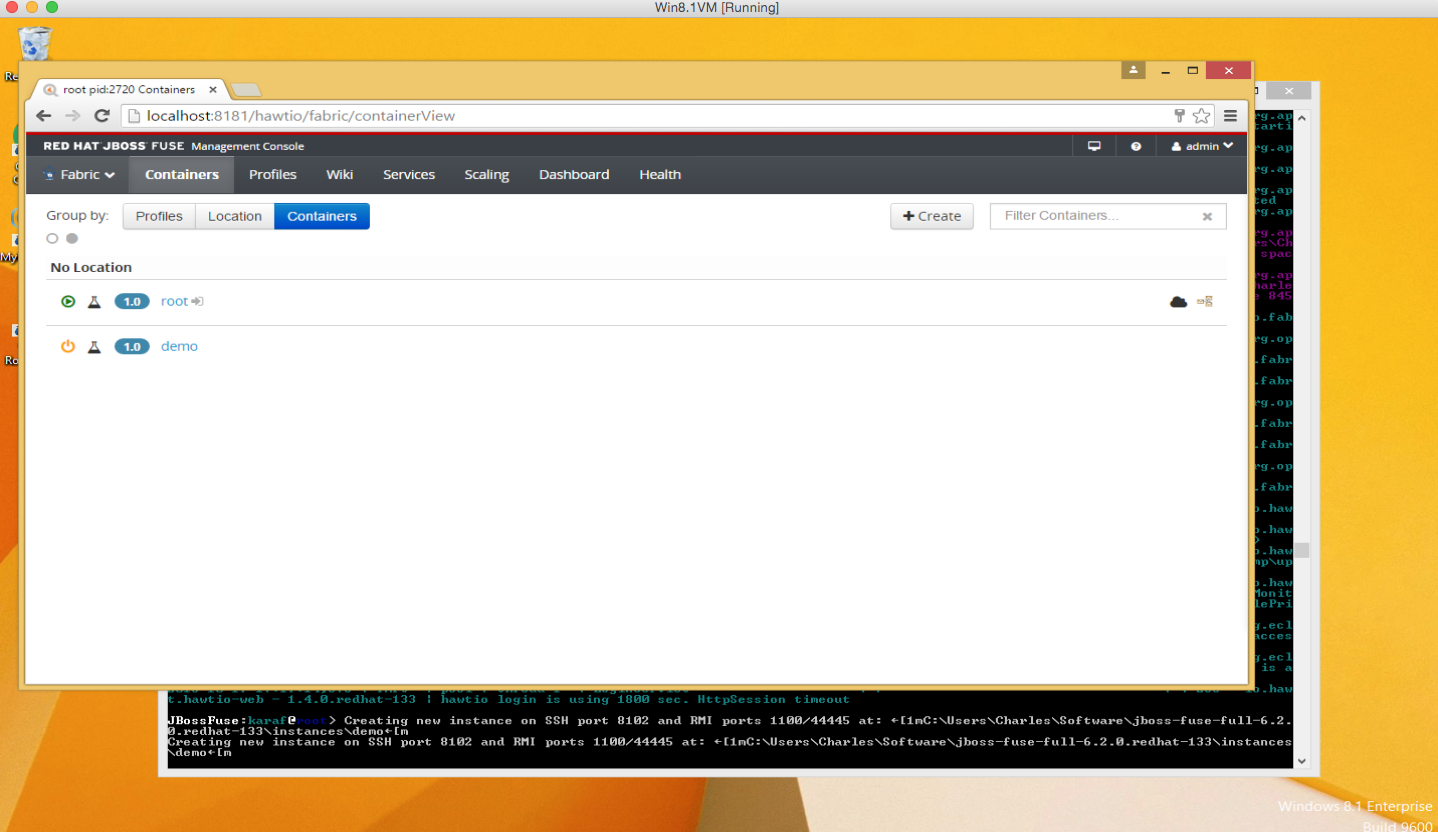Group containers by Location
The height and width of the screenshot is (832, 1438).
[x=235, y=216]
